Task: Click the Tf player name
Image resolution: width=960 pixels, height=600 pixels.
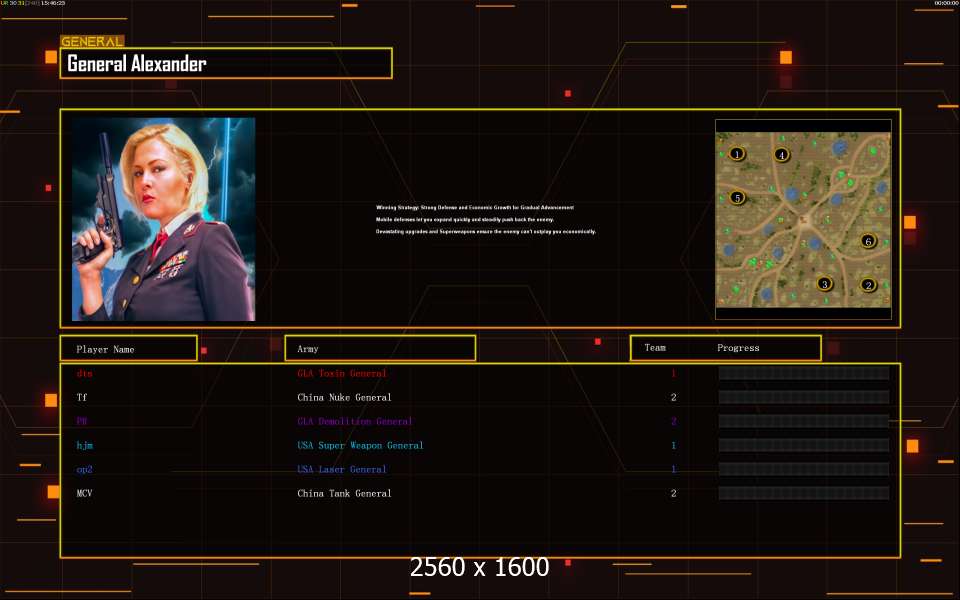Action: pyautogui.click(x=82, y=397)
